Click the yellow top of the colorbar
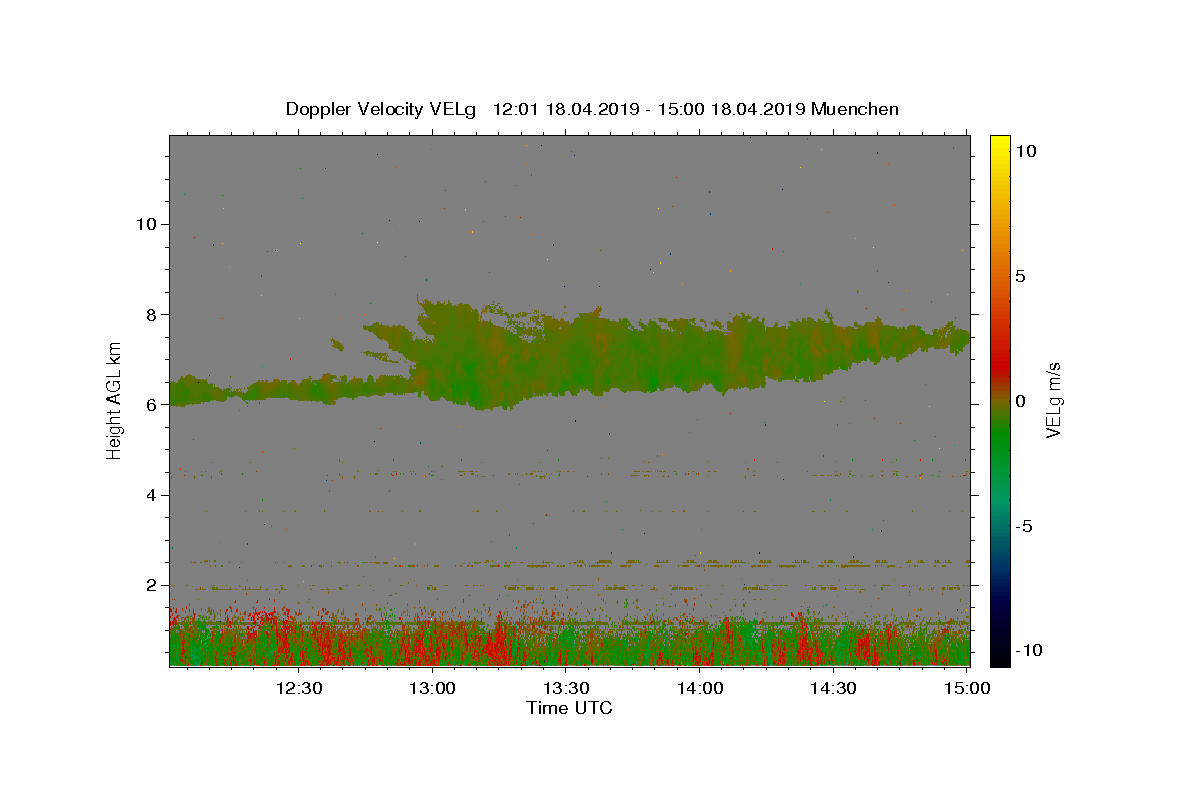The height and width of the screenshot is (800, 1200). [1000, 143]
